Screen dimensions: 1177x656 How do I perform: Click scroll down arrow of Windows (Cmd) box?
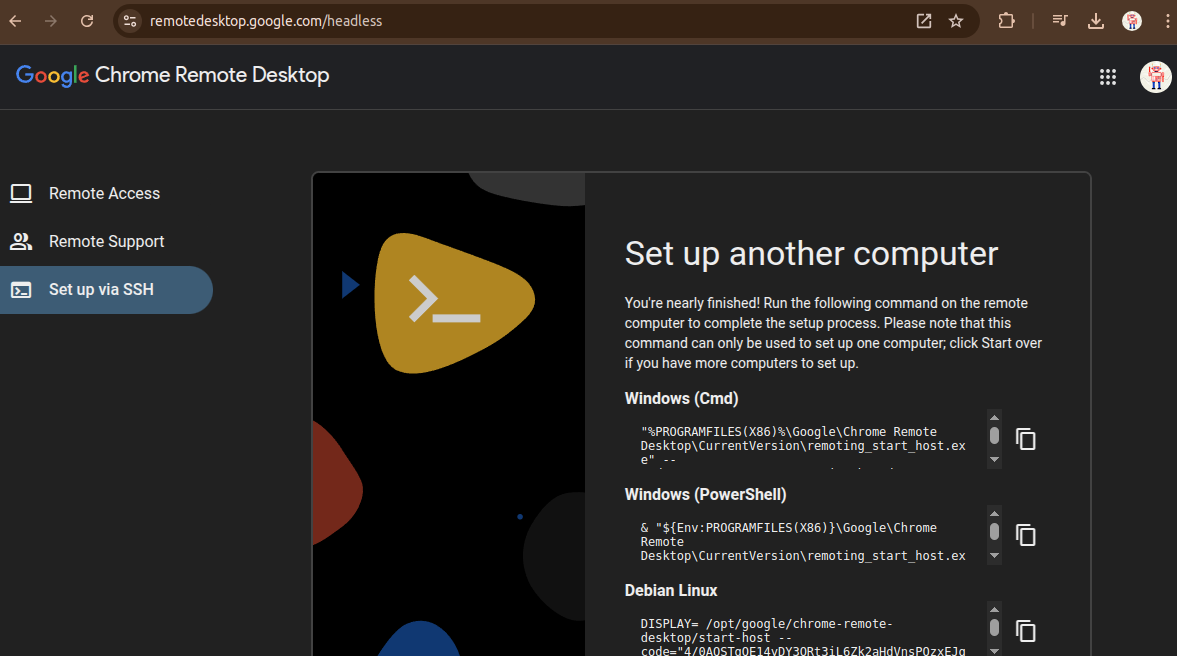(x=995, y=459)
